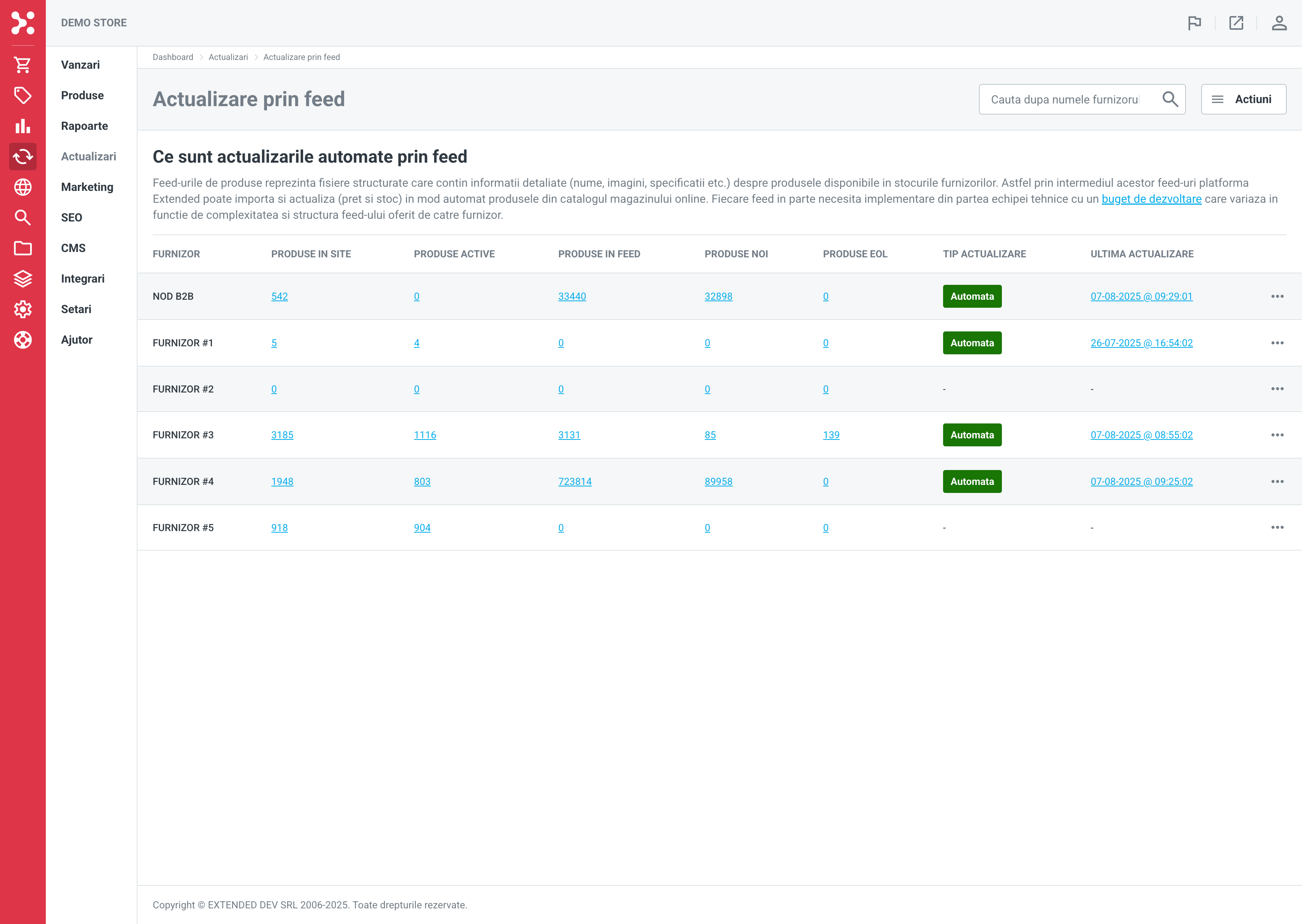Viewport: 1302px width, 924px height.
Task: Go to SEO menu text item
Action: pyautogui.click(x=72, y=217)
